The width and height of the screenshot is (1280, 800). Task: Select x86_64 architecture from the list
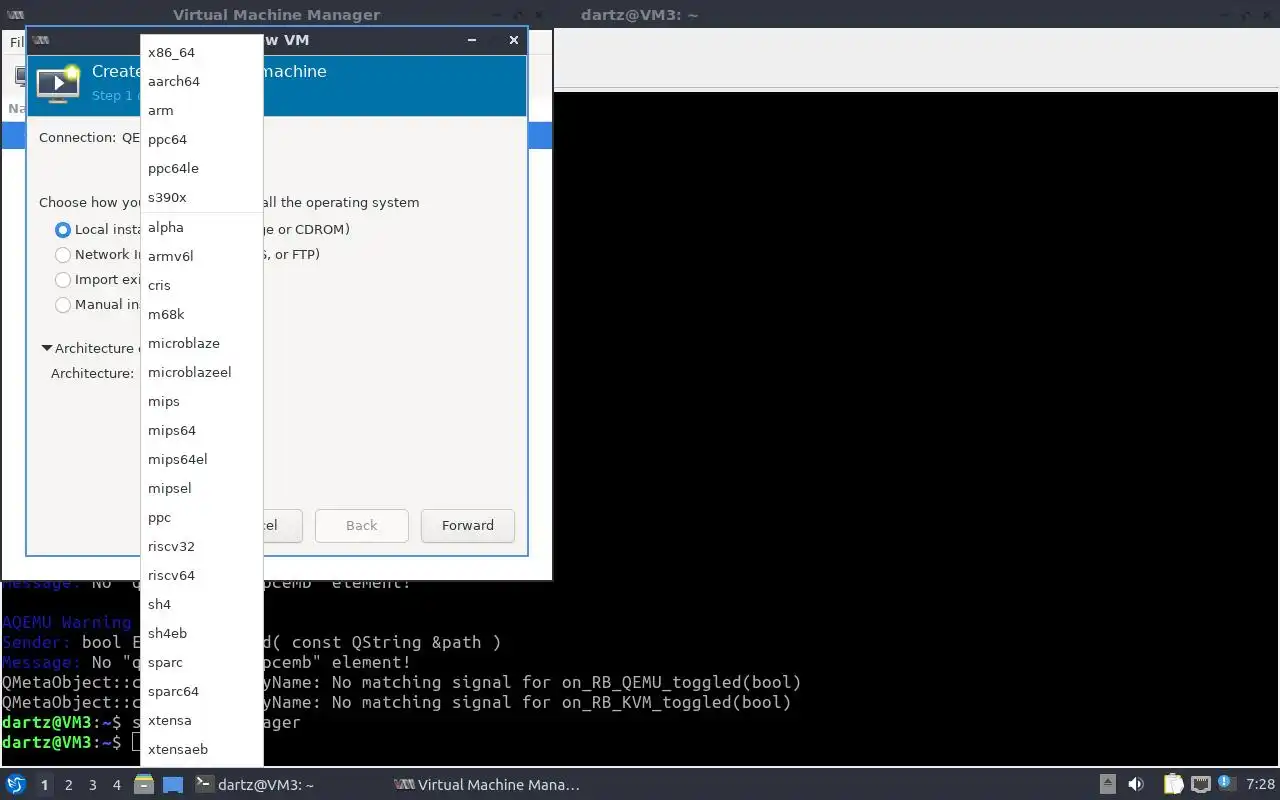[x=202, y=52]
